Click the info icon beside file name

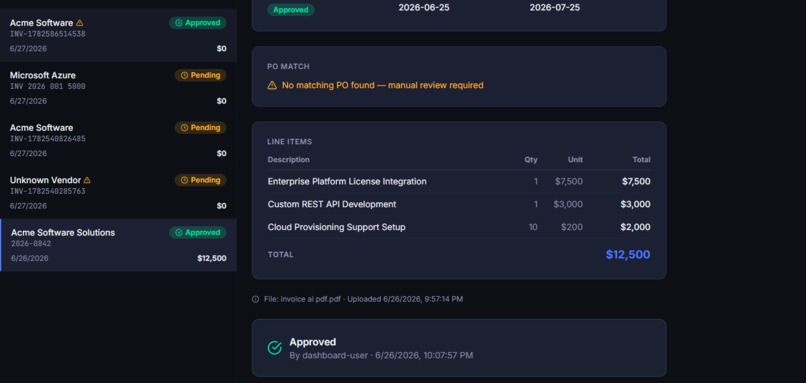tap(255, 299)
